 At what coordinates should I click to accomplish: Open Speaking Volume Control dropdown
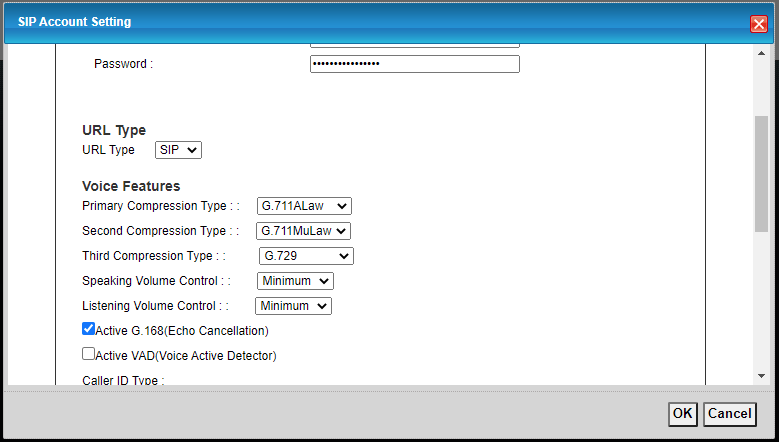(295, 282)
